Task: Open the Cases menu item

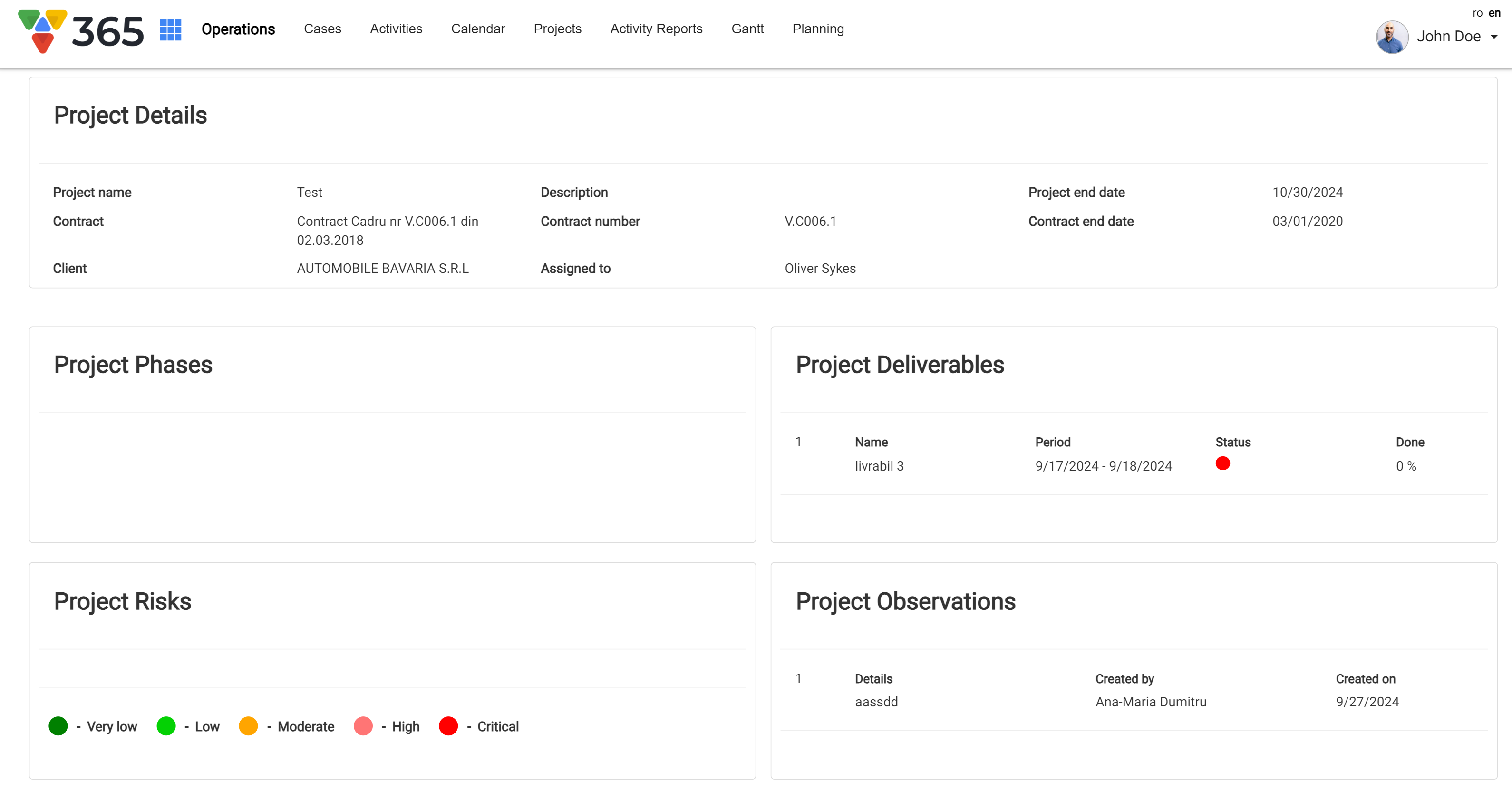Action: pyautogui.click(x=322, y=29)
